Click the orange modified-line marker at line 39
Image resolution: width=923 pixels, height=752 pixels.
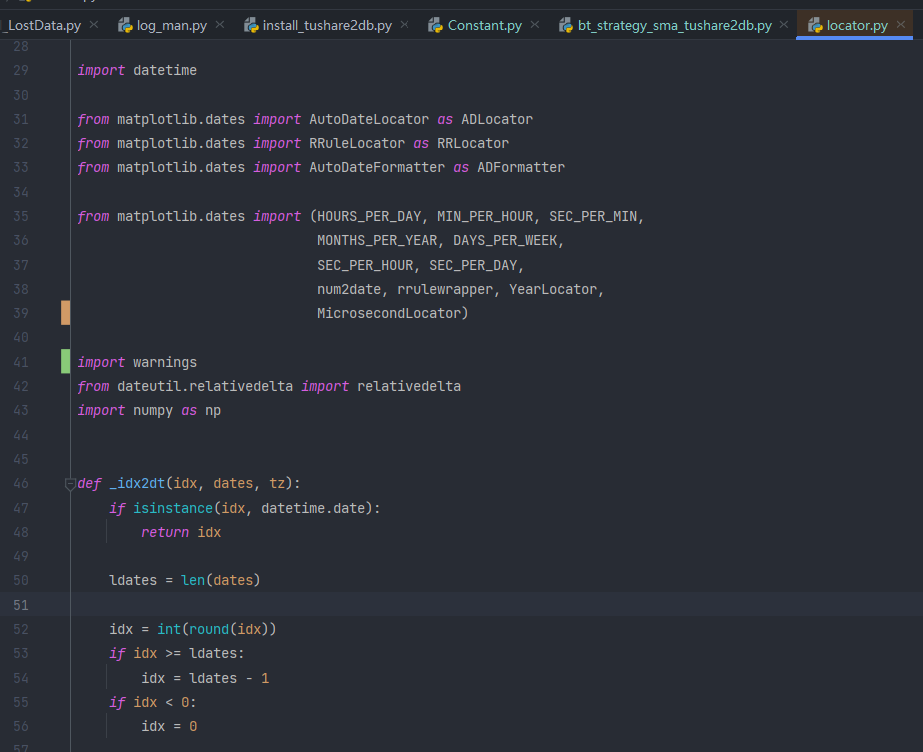65,313
